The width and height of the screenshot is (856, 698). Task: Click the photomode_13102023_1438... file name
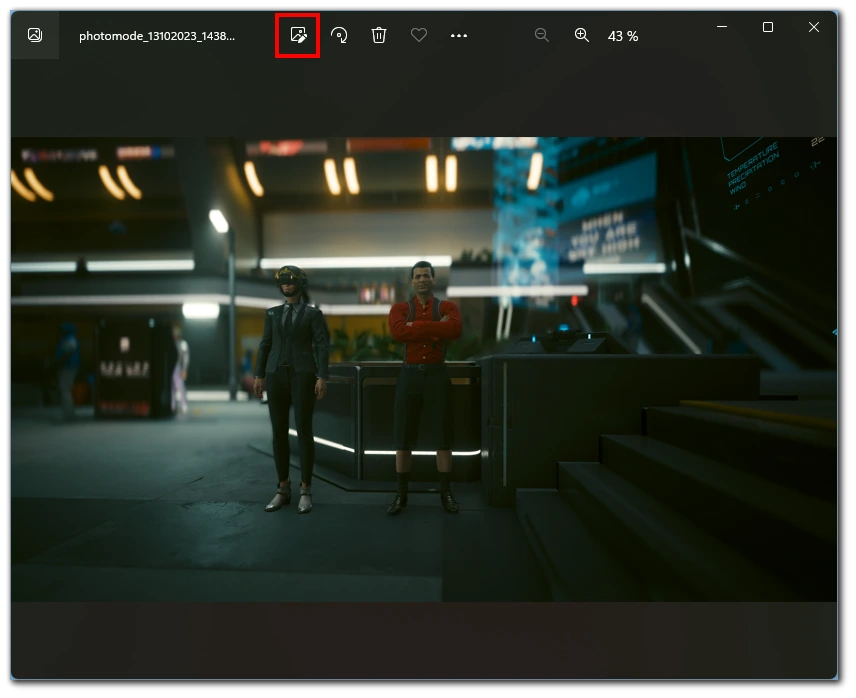(x=157, y=36)
